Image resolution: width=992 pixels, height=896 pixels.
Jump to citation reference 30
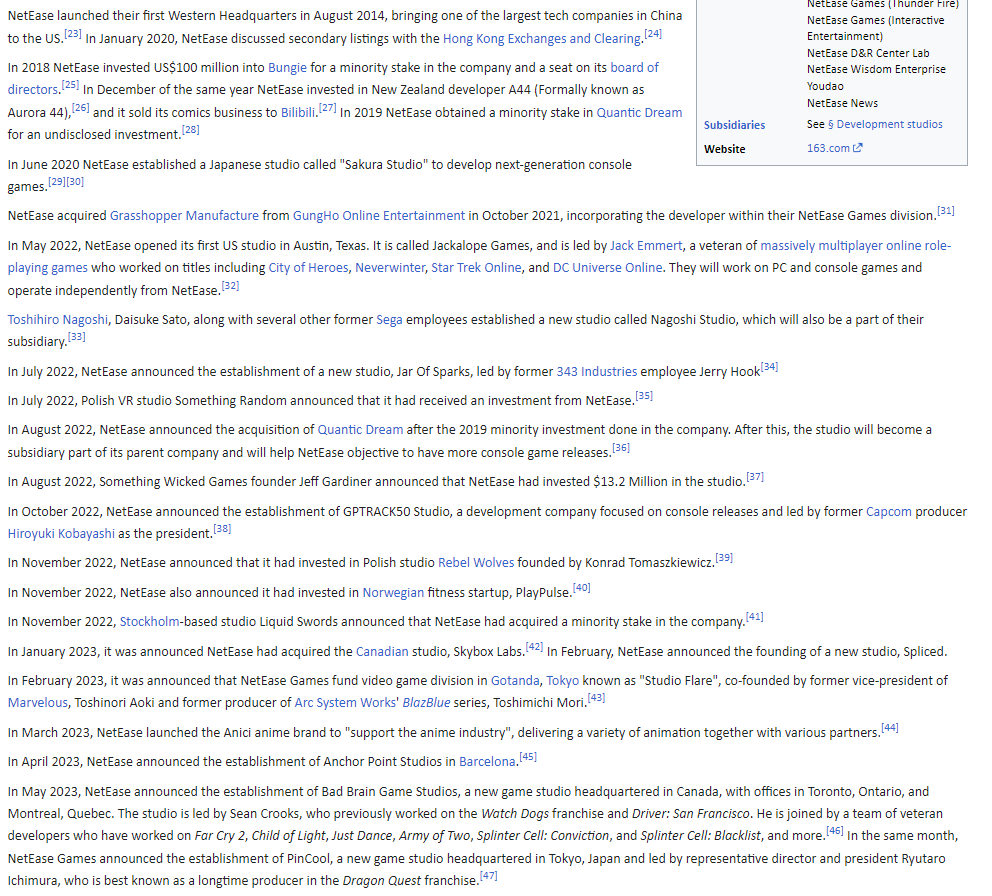[x=75, y=182]
